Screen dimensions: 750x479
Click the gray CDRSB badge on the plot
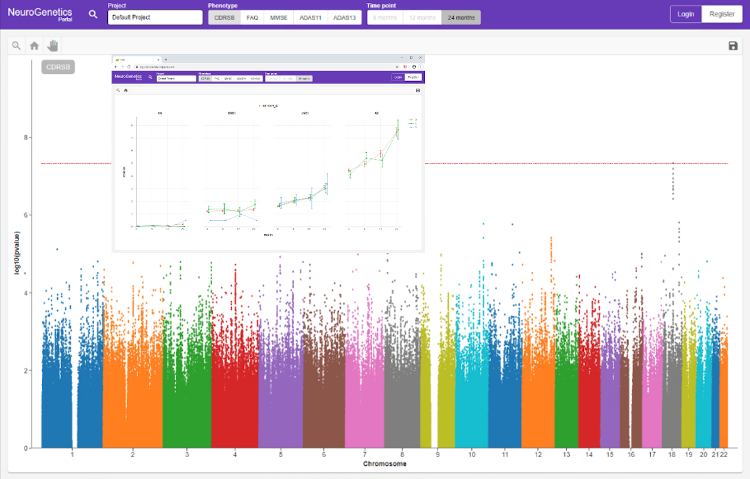pos(58,67)
